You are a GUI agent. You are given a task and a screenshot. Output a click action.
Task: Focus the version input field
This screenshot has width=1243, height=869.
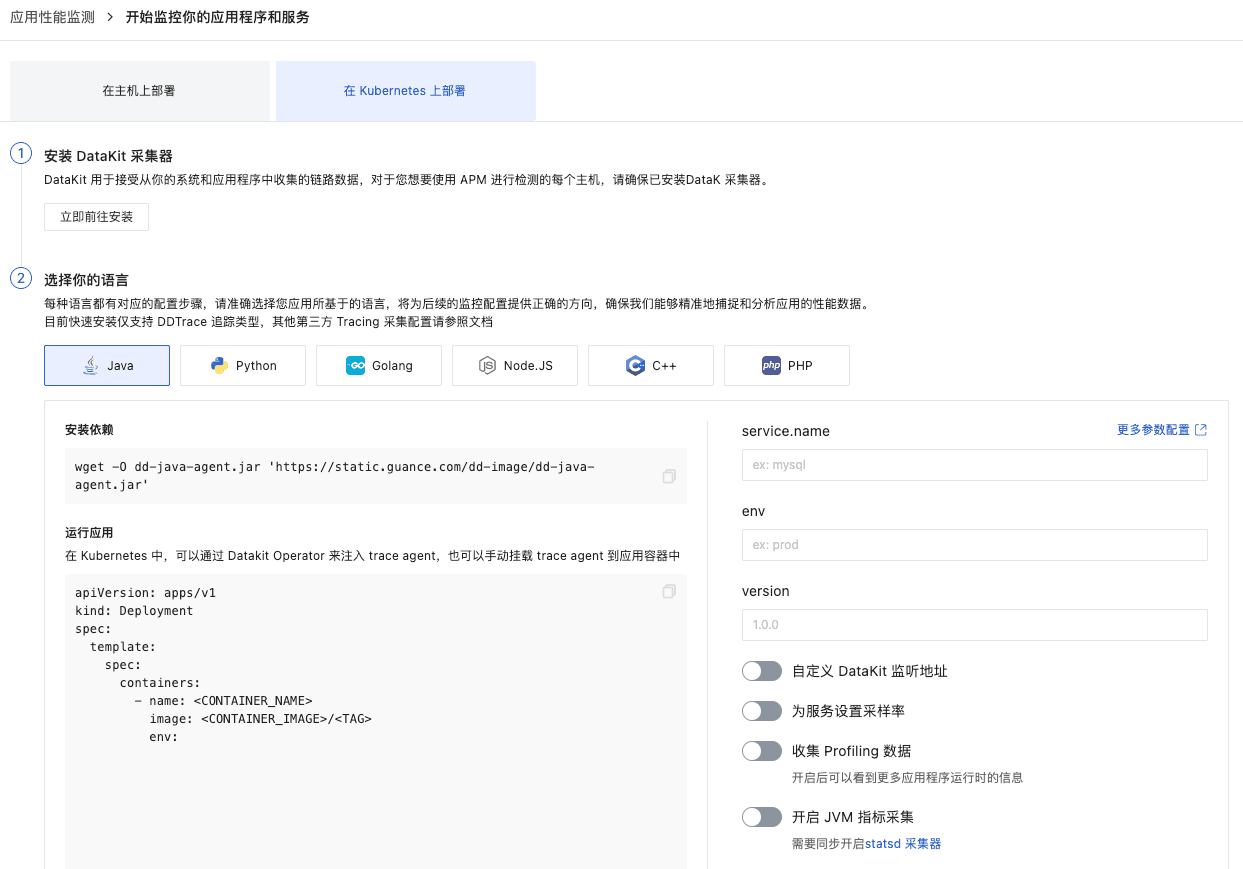pos(975,625)
